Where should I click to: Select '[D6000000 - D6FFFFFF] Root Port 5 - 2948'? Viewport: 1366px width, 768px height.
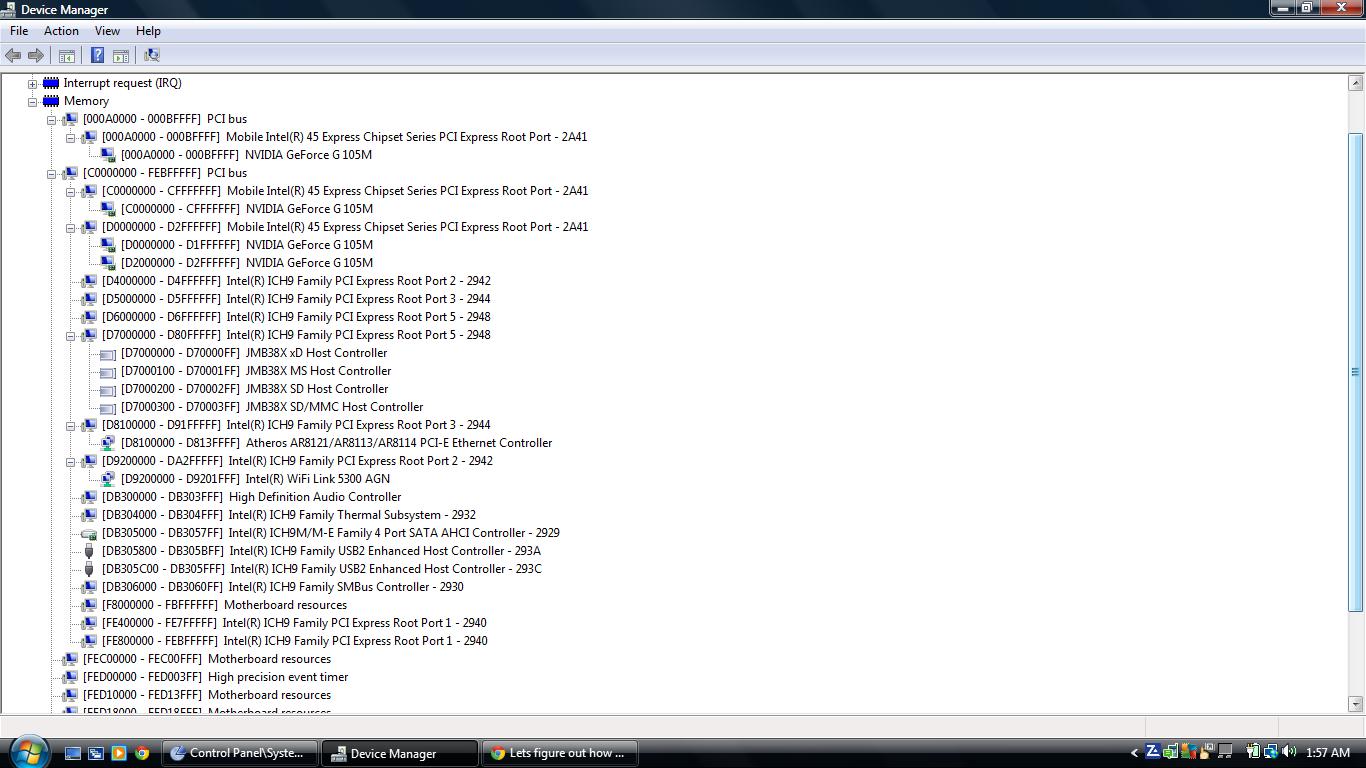(296, 317)
